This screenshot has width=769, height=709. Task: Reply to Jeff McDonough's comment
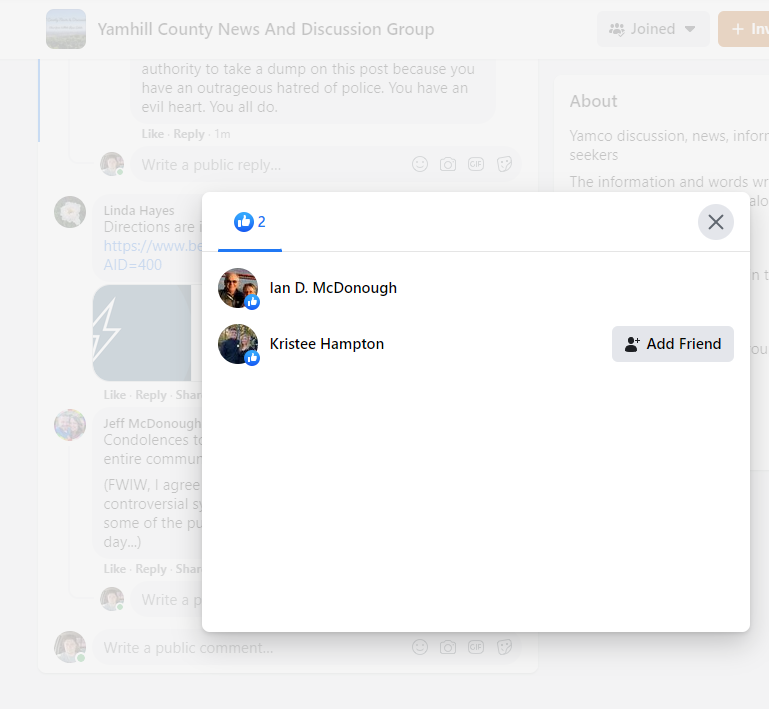click(x=151, y=569)
